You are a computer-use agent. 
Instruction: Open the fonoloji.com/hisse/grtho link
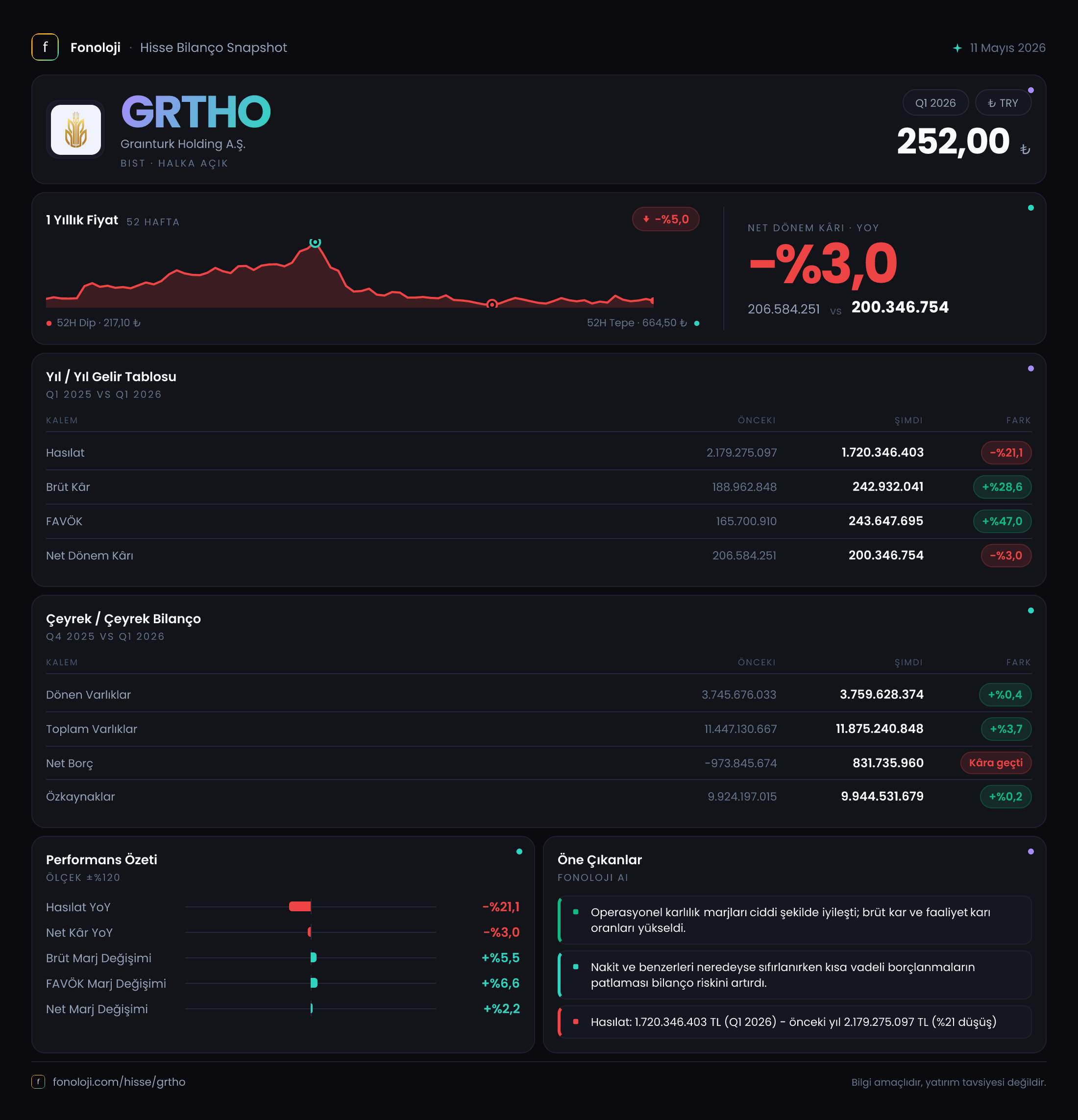coord(119,1082)
